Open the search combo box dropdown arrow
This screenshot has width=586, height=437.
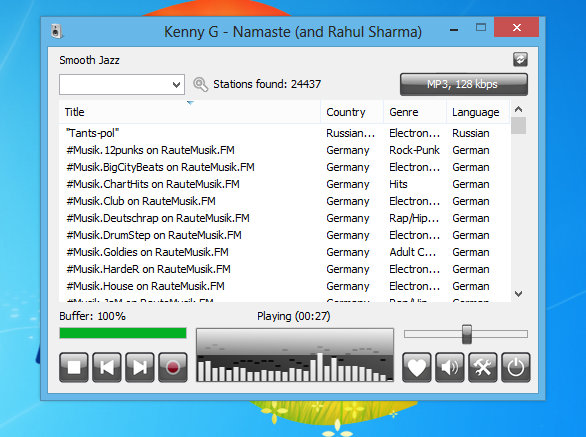(x=176, y=84)
